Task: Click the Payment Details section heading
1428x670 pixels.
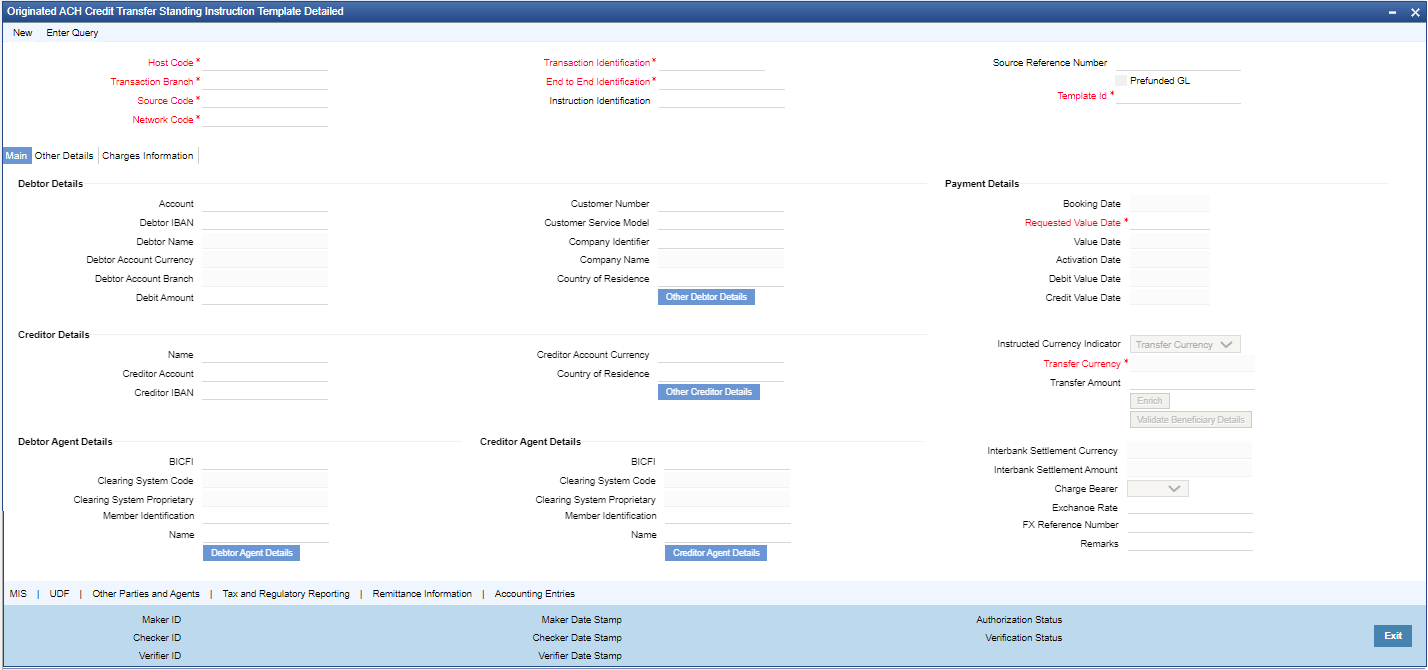Action: (982, 184)
